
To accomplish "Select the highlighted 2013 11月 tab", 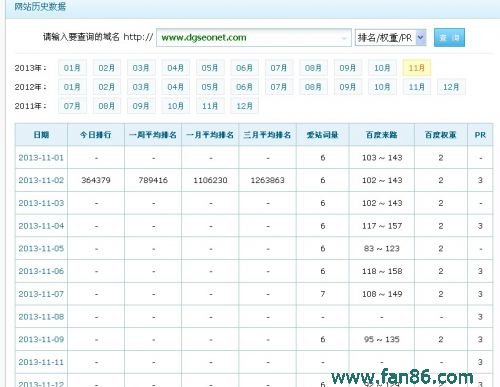I will 417,68.
